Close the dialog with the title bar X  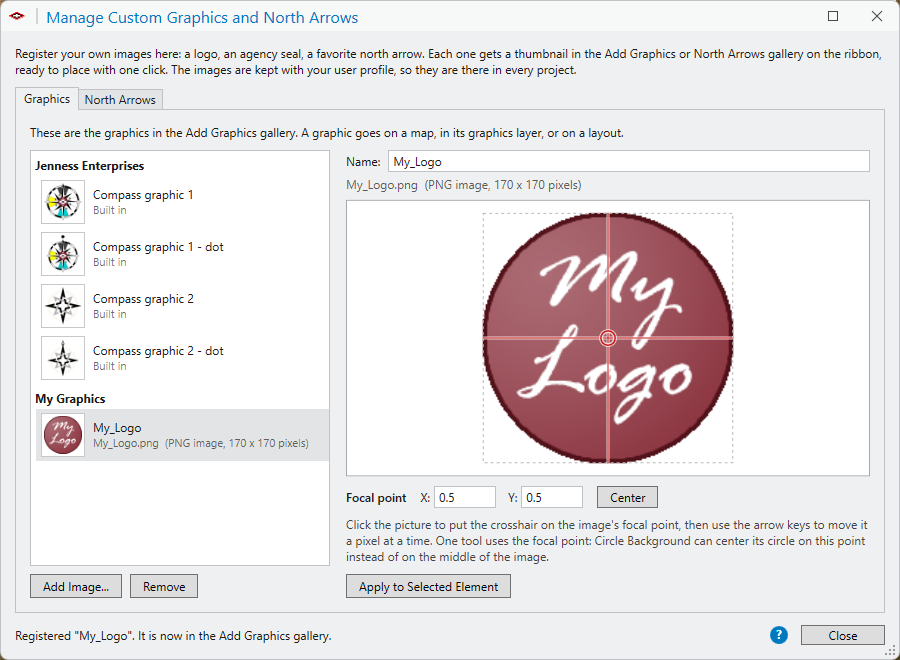tap(876, 16)
